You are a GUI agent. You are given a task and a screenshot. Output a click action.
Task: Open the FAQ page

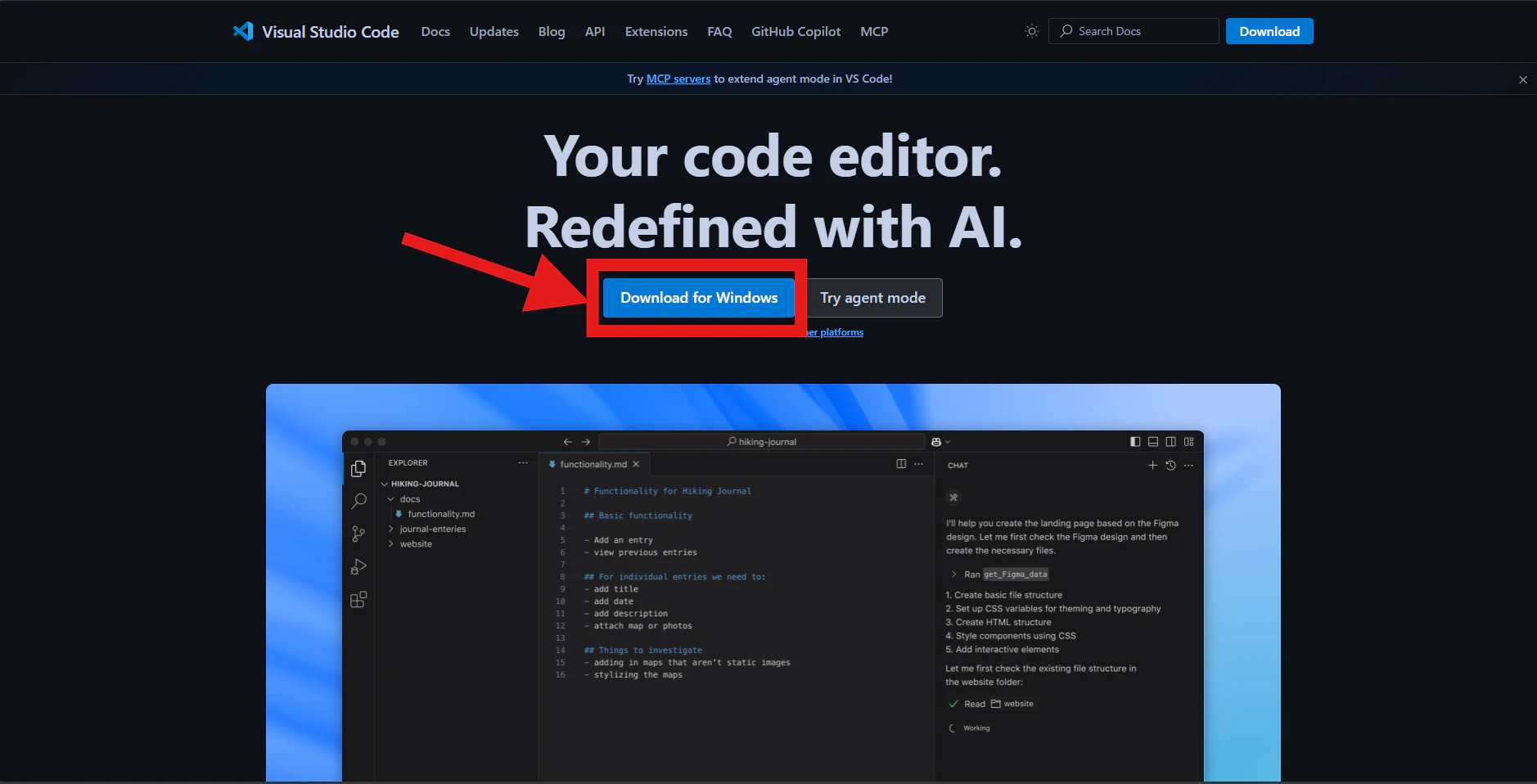click(x=719, y=31)
